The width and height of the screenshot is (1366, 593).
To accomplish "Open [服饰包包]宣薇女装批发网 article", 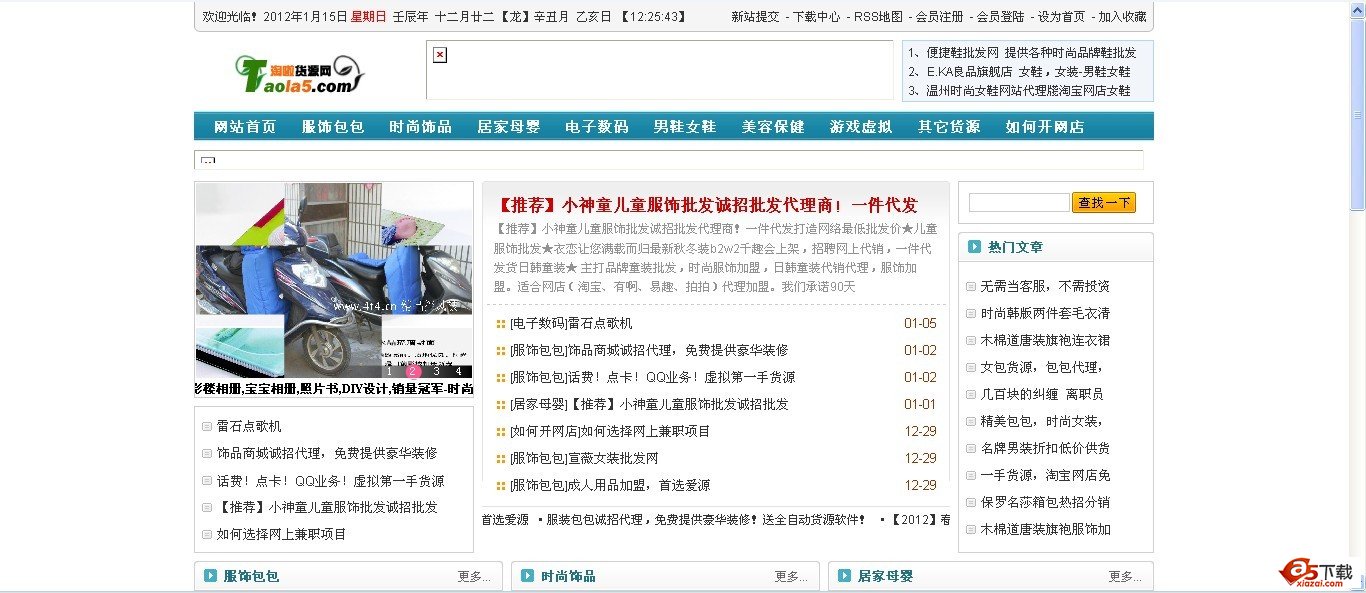I will coord(584,458).
